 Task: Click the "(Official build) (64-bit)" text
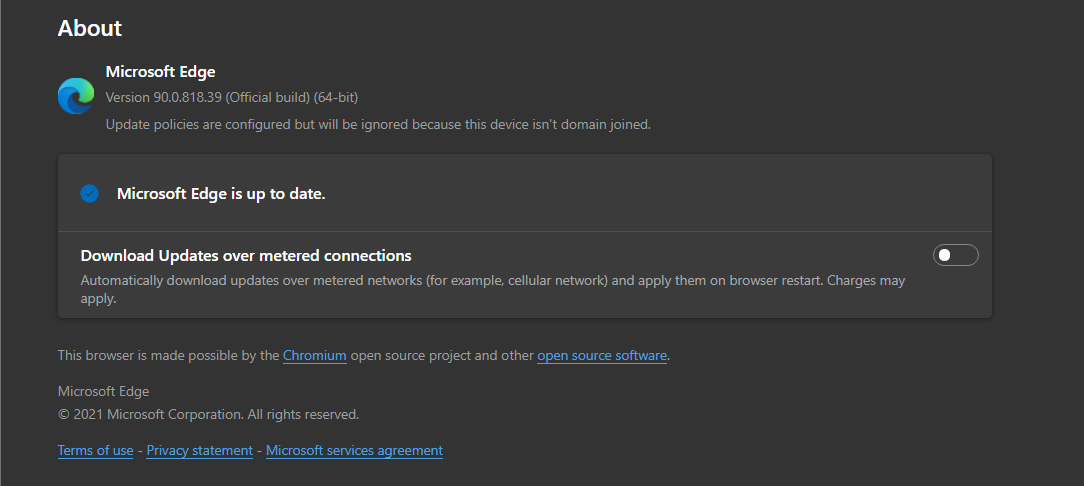(x=292, y=97)
